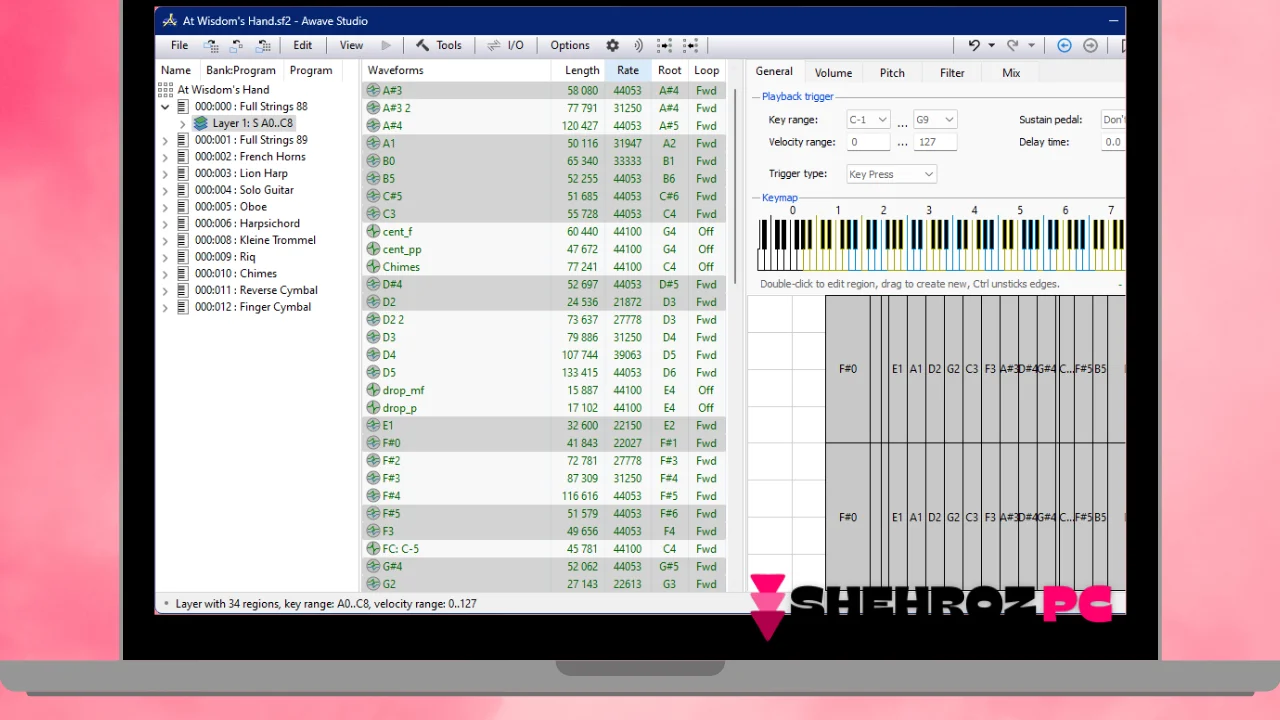The width and height of the screenshot is (1280, 720).
Task: Click the waveform icon beside A1
Action: (373, 143)
